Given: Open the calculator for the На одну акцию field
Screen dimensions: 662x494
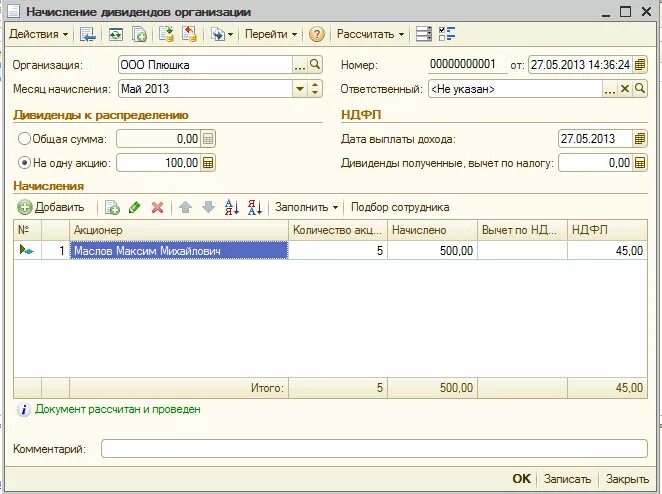Looking at the screenshot, I should pos(208,163).
